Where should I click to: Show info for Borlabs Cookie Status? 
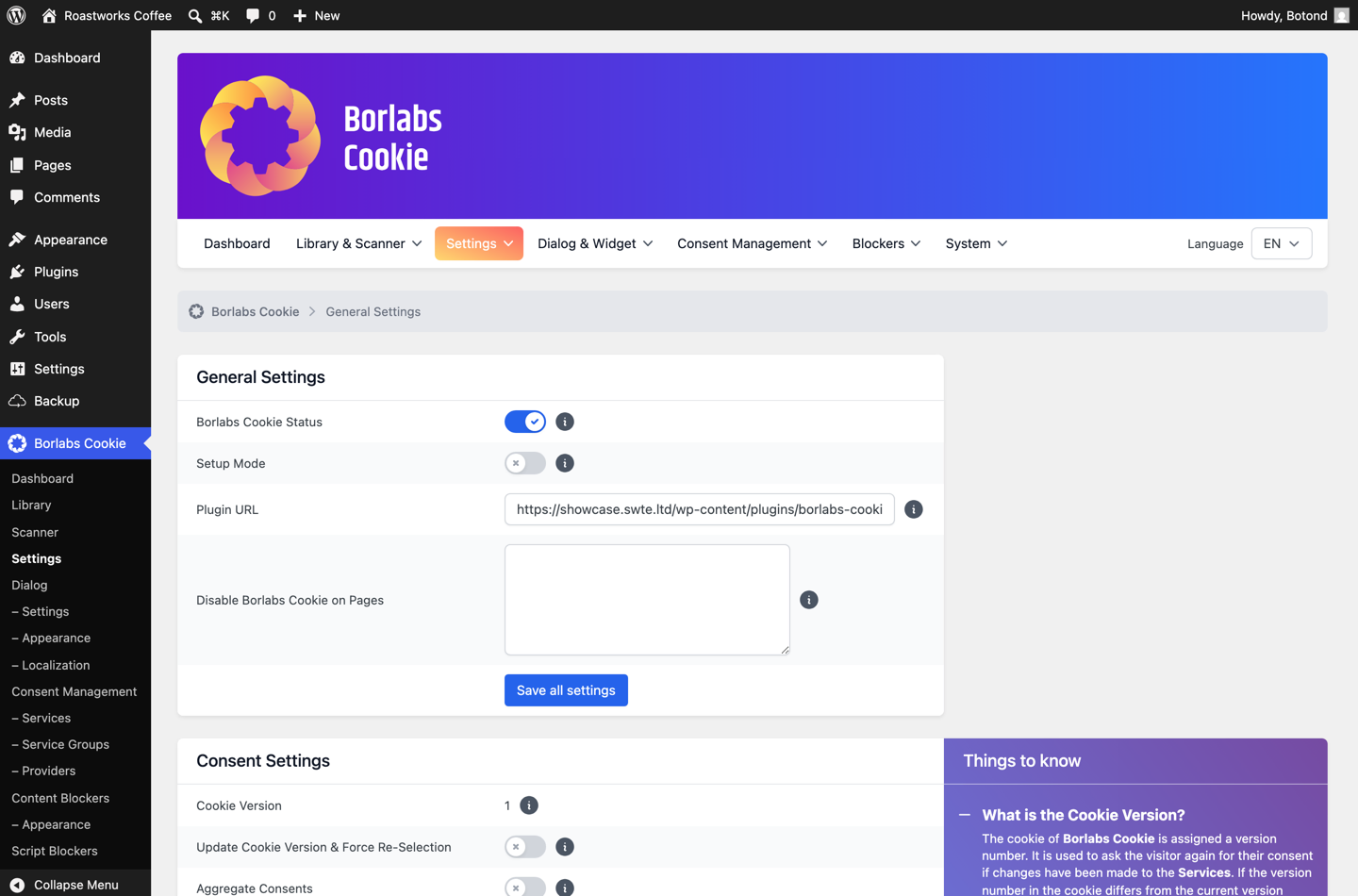pos(565,422)
